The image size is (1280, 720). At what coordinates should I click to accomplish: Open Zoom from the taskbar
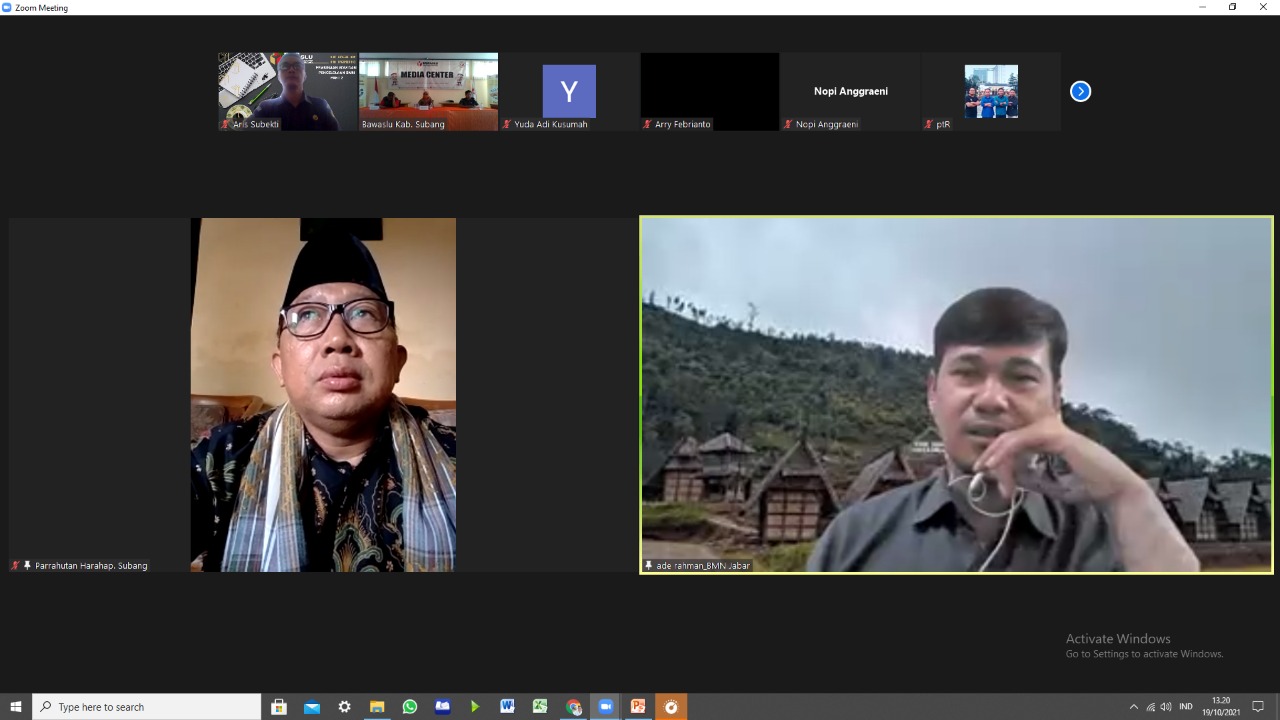(605, 707)
